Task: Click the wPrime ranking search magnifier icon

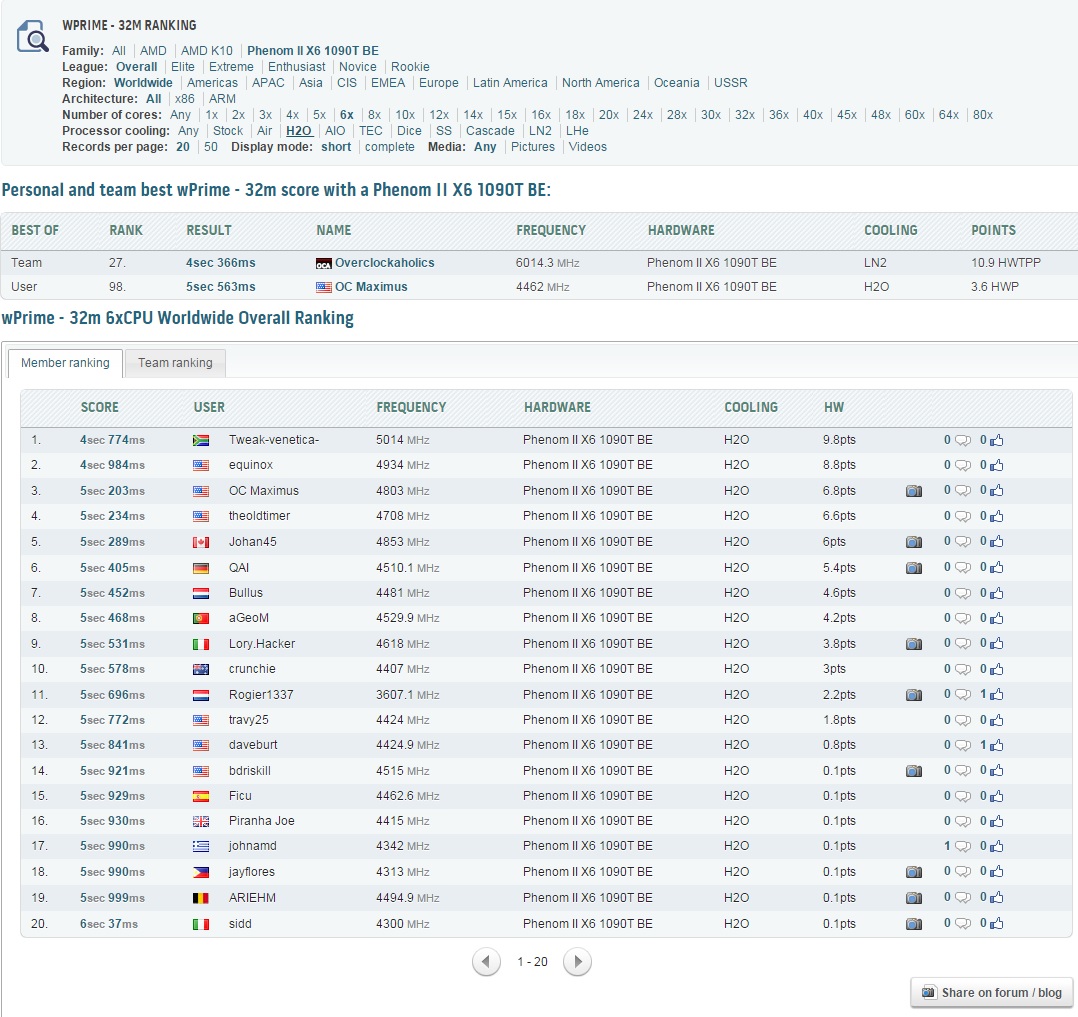Action: 33,37
